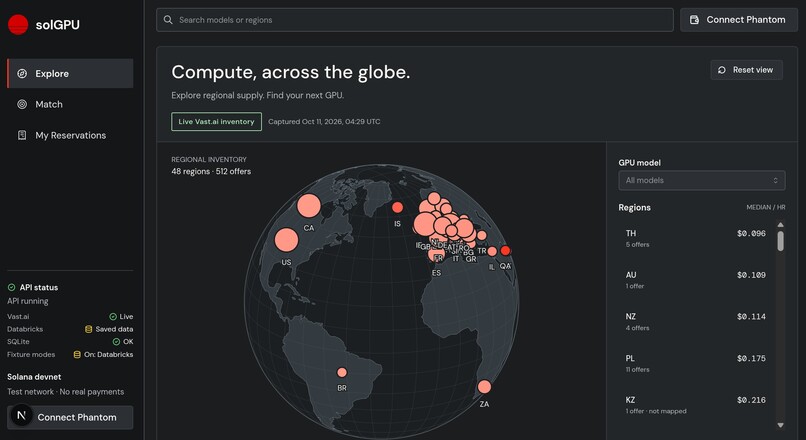This screenshot has width=806, height=440.
Task: Click Connect Phantom button in sidebar bottom
Action: [x=70, y=417]
